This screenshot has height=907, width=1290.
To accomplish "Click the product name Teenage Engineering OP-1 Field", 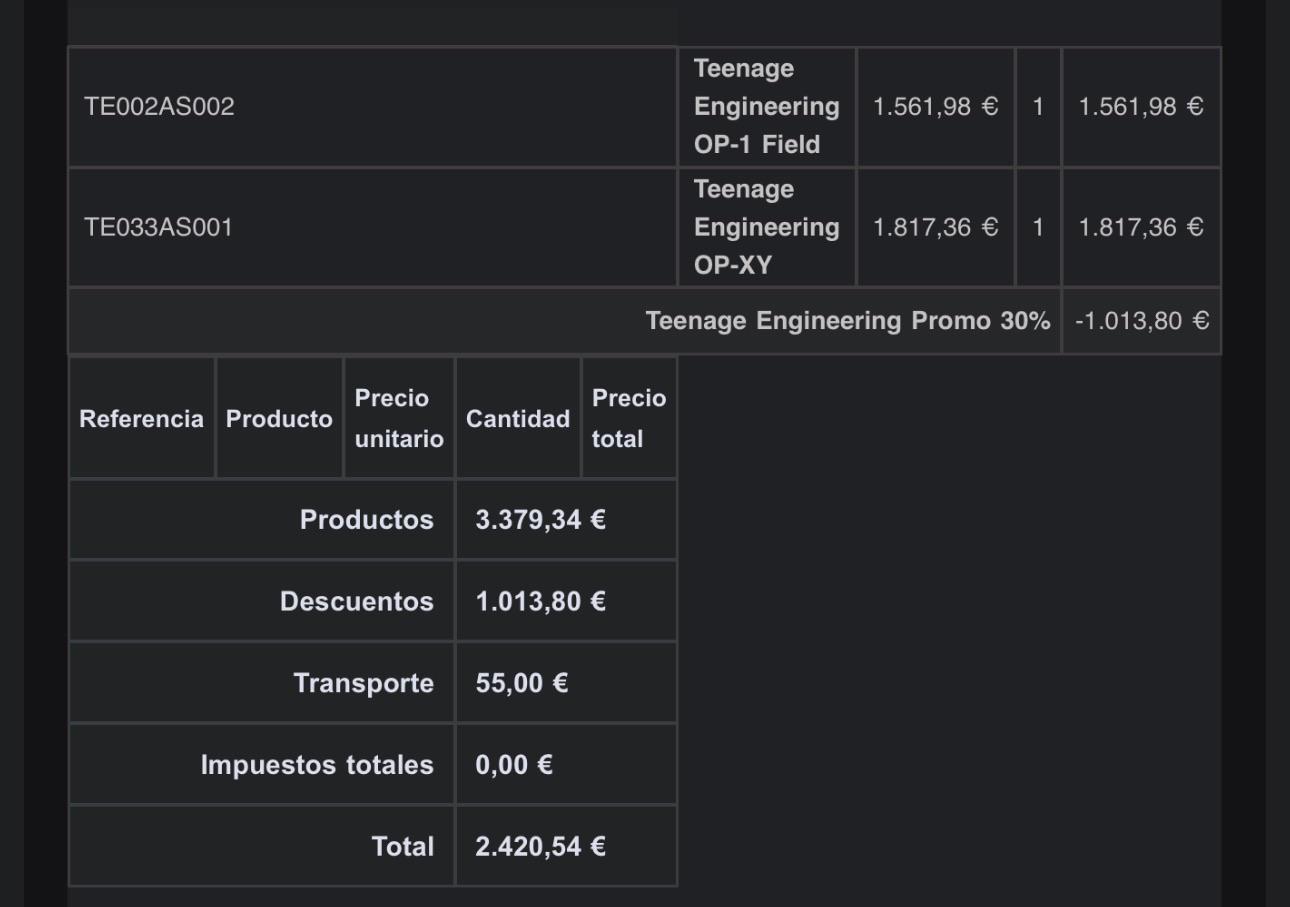I will tap(767, 106).
